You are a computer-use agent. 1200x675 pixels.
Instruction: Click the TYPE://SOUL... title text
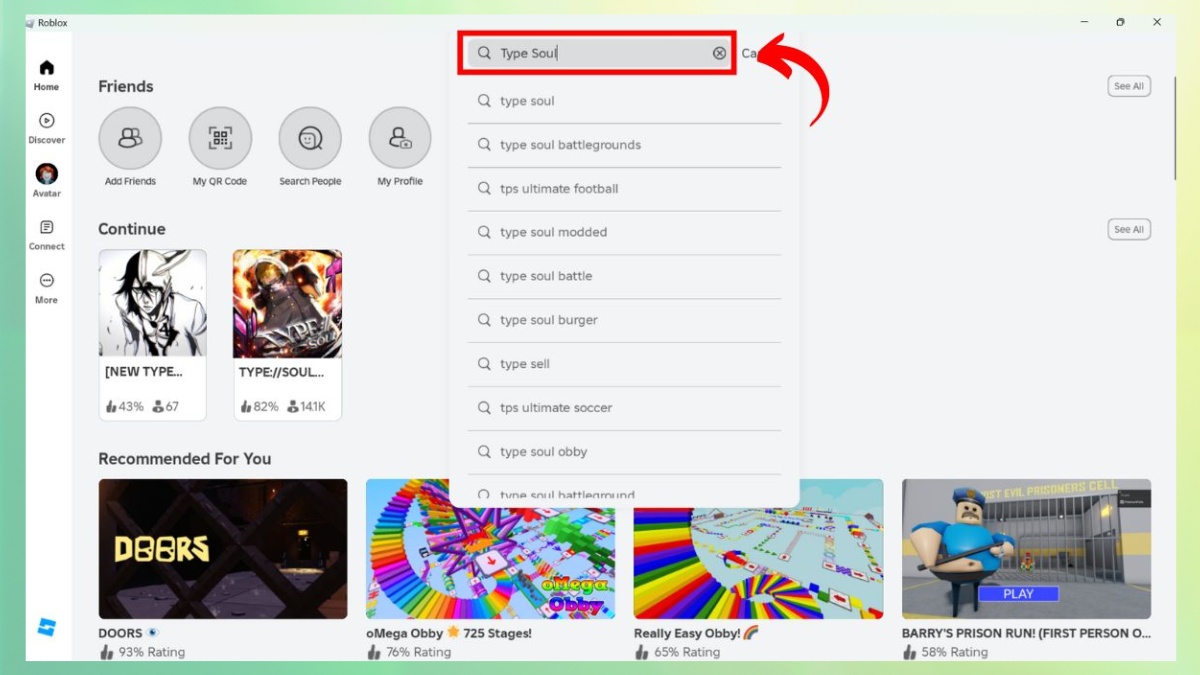click(x=281, y=372)
